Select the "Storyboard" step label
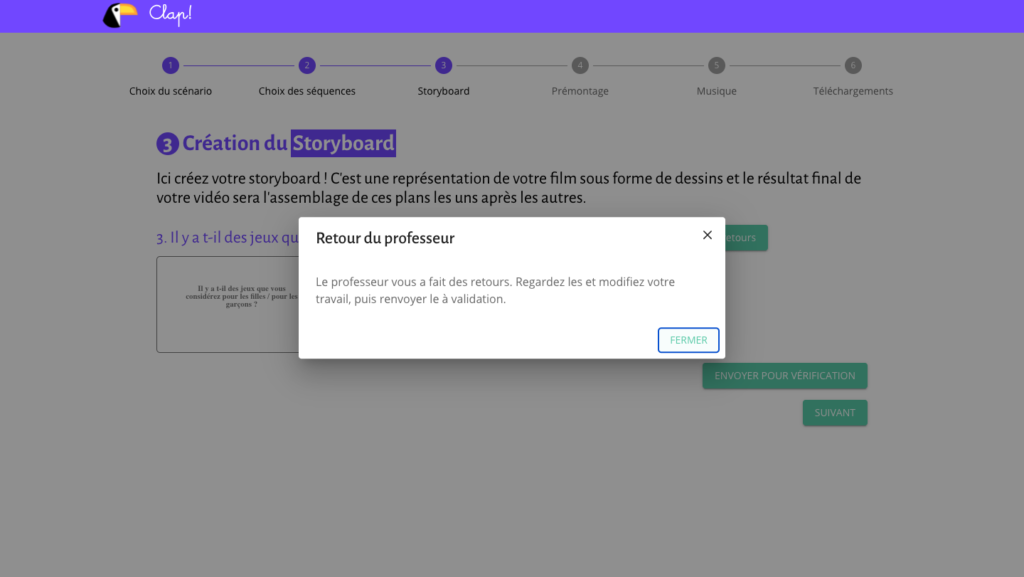 click(444, 91)
